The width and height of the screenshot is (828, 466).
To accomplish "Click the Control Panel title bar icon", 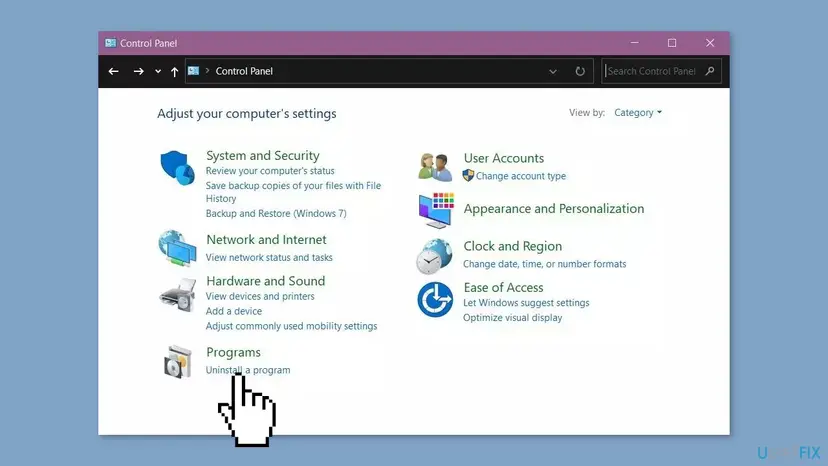I will (x=110, y=43).
